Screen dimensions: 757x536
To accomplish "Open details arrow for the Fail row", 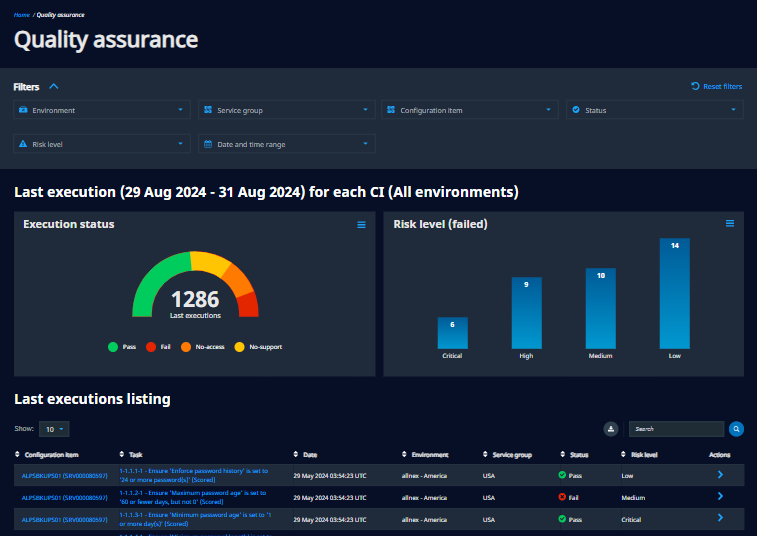I will pos(720,497).
